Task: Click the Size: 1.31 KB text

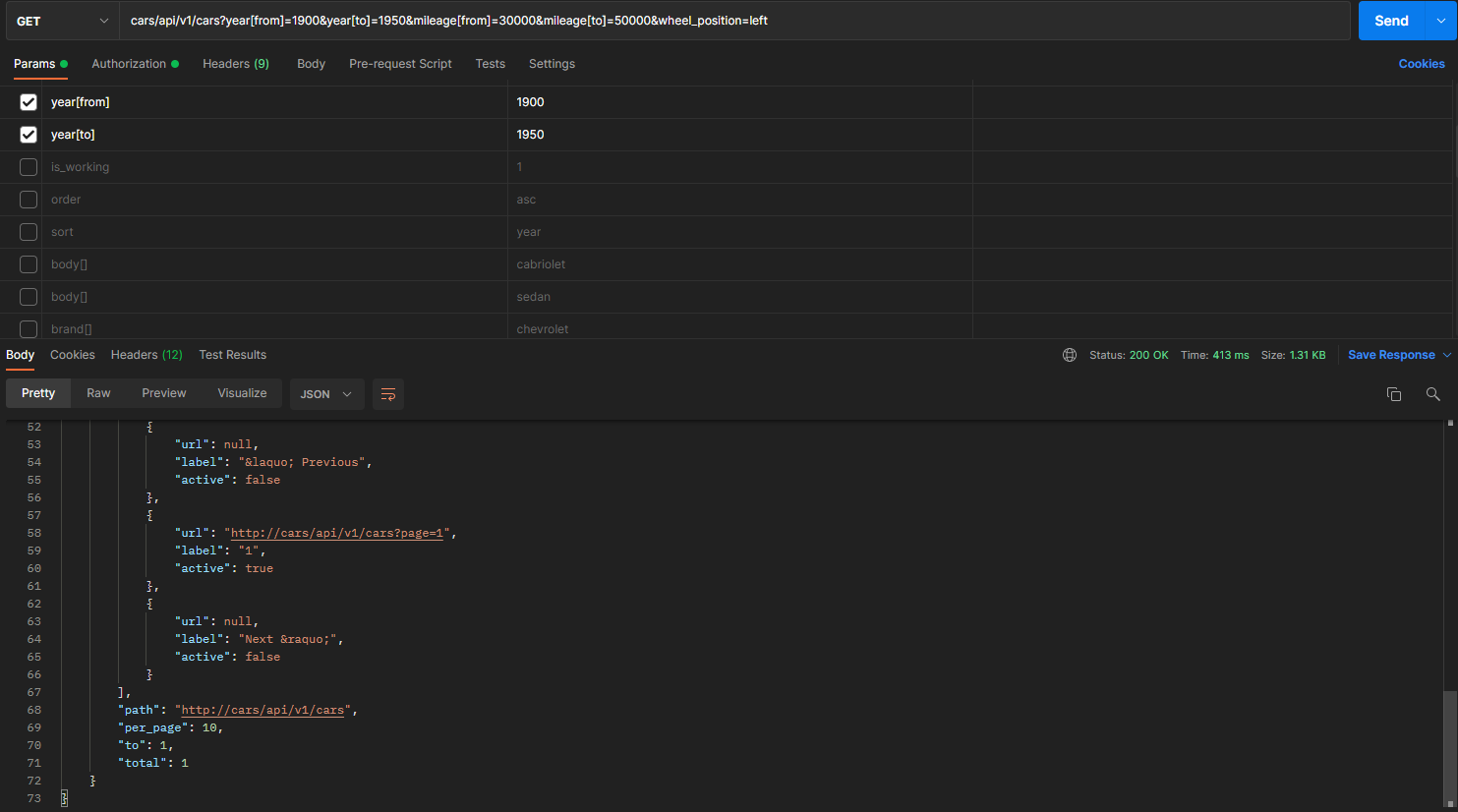Action: pyautogui.click(x=1294, y=355)
